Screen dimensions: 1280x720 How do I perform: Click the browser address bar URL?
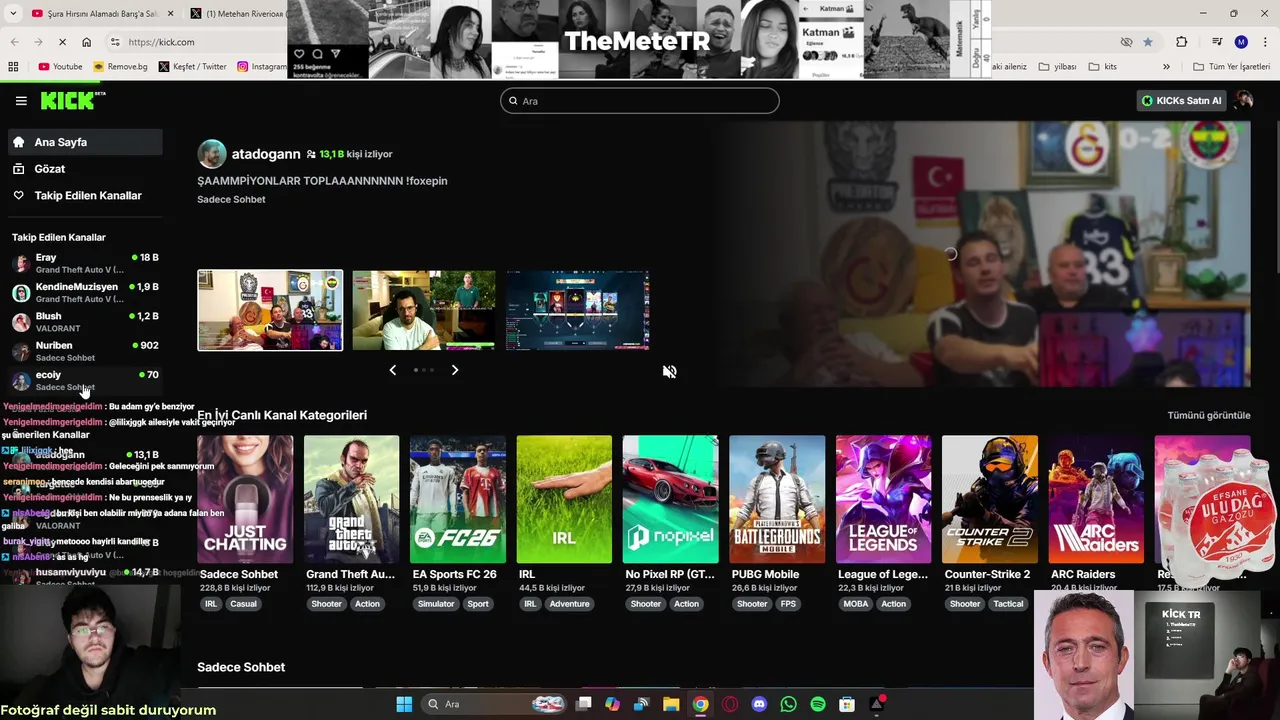(161, 42)
